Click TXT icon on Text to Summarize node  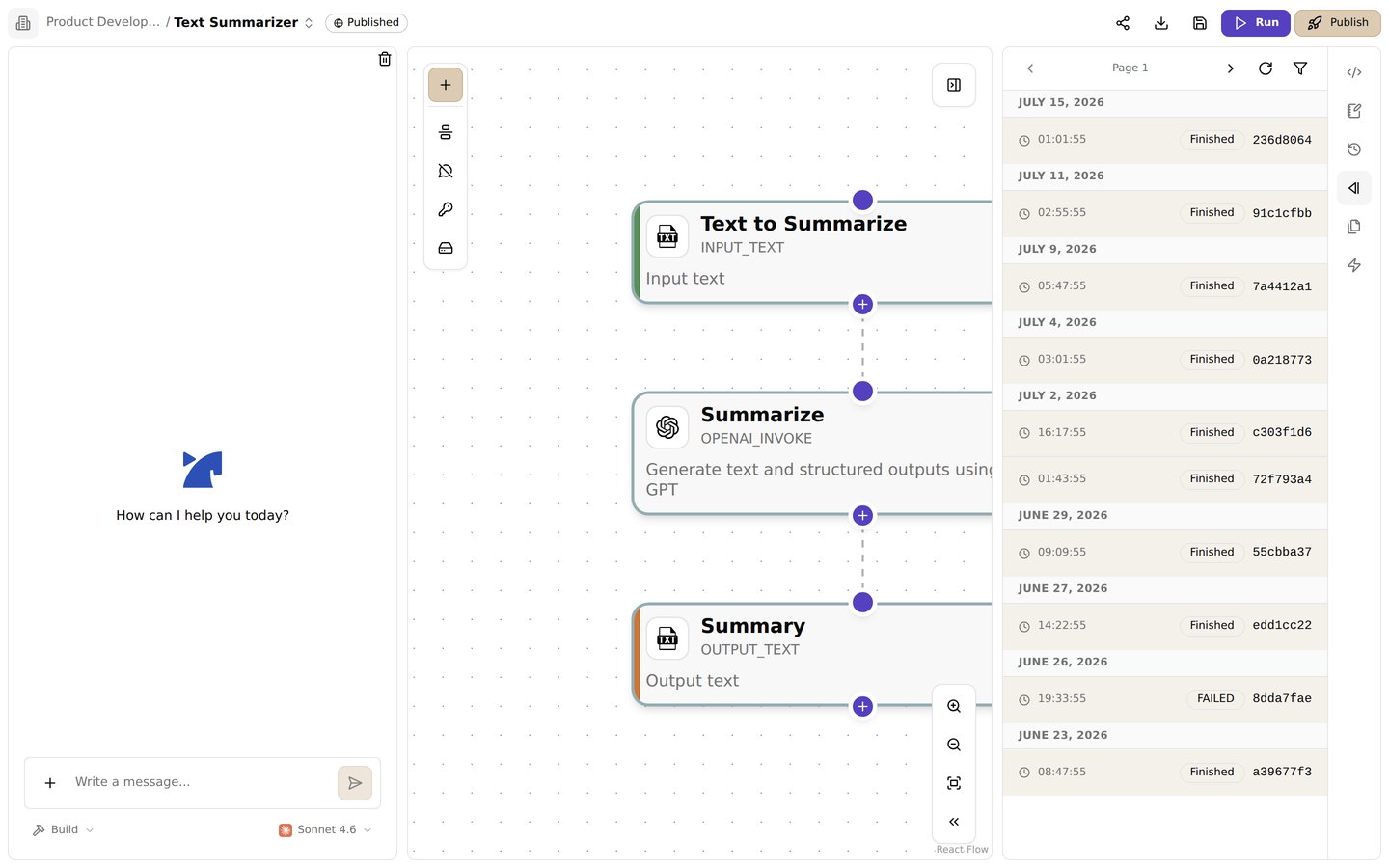[667, 236]
